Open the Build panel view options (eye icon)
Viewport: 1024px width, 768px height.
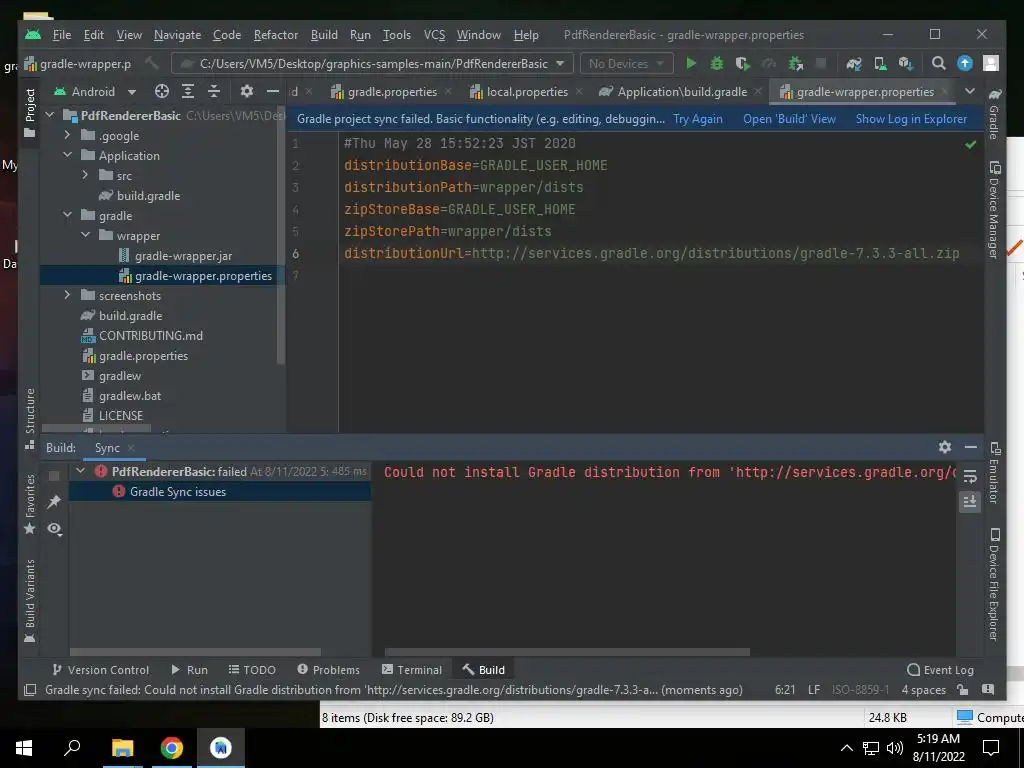point(54,528)
